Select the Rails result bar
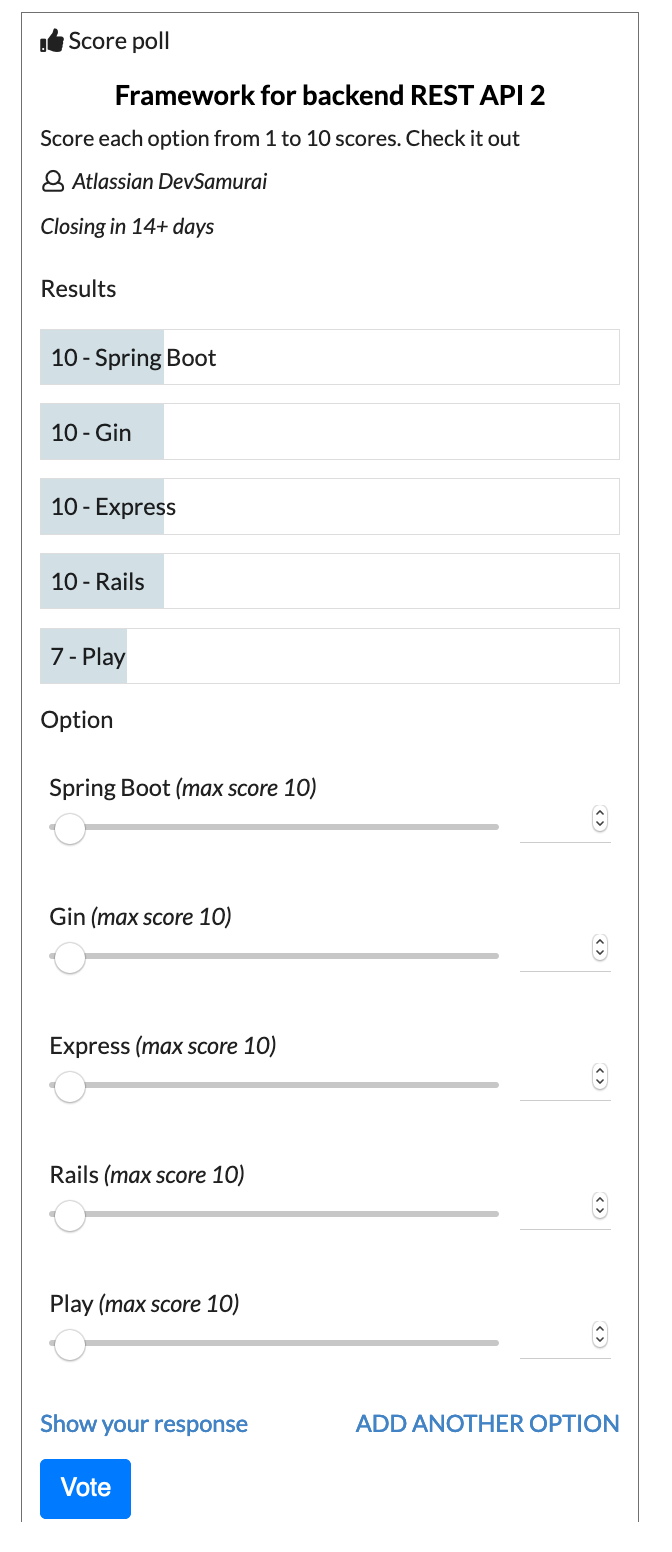The height and width of the screenshot is (1552, 672). [330, 582]
